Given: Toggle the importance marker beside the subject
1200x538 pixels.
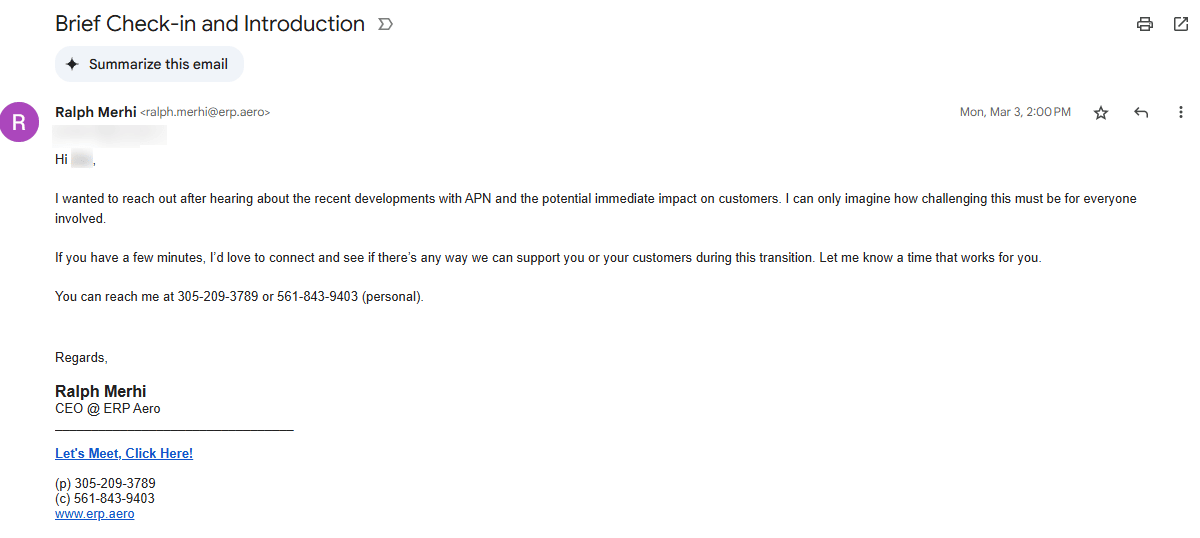Looking at the screenshot, I should click(x=385, y=24).
